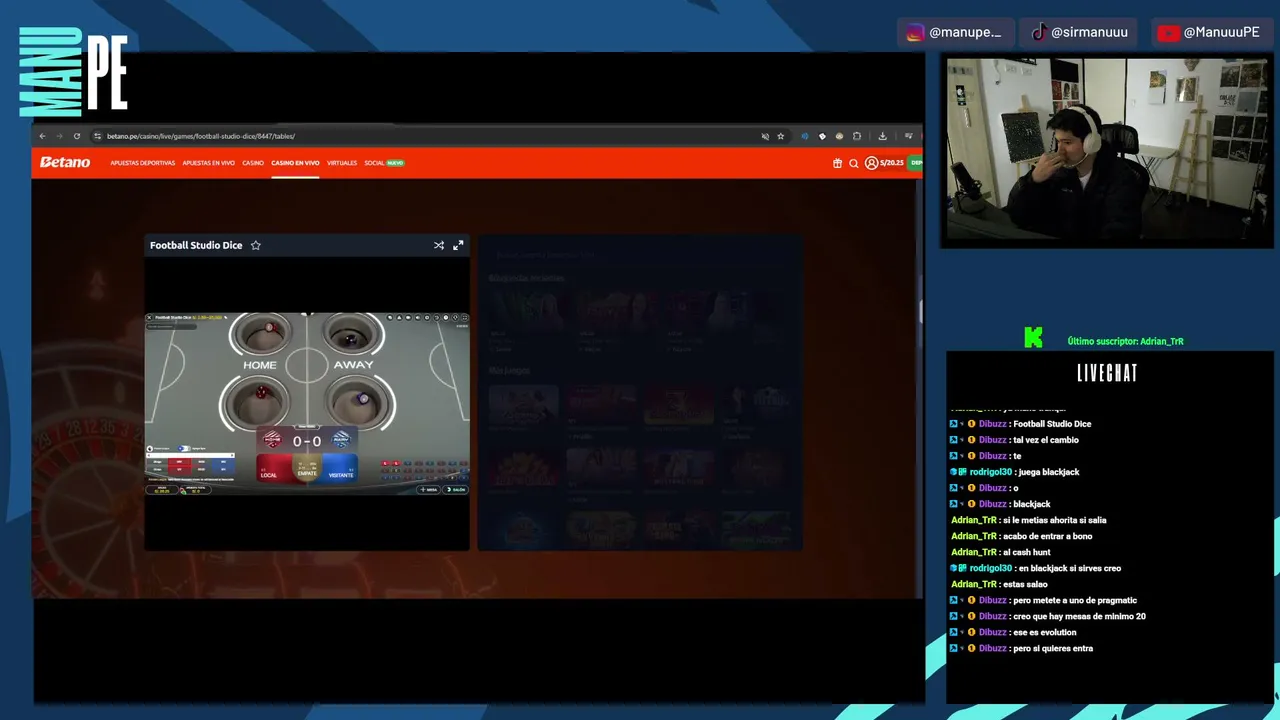The image size is (1280, 720).
Task: Bet on LOCAL red area
Action: point(274,468)
